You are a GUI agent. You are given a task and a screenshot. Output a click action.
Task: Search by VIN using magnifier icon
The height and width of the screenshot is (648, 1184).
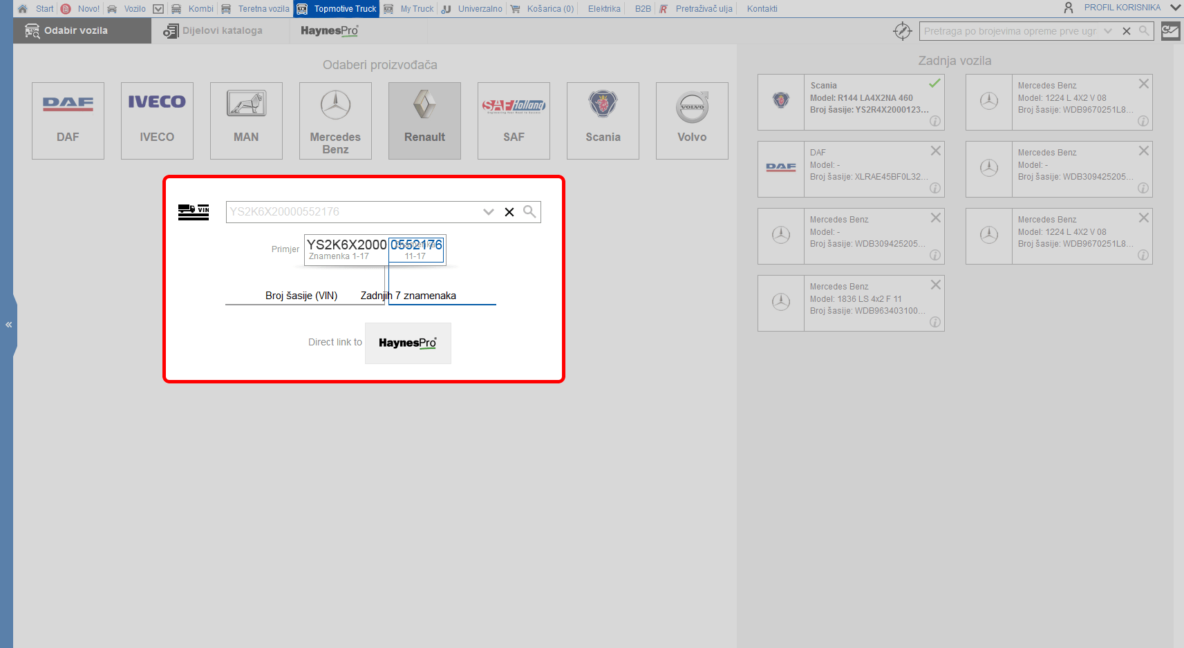(x=529, y=211)
